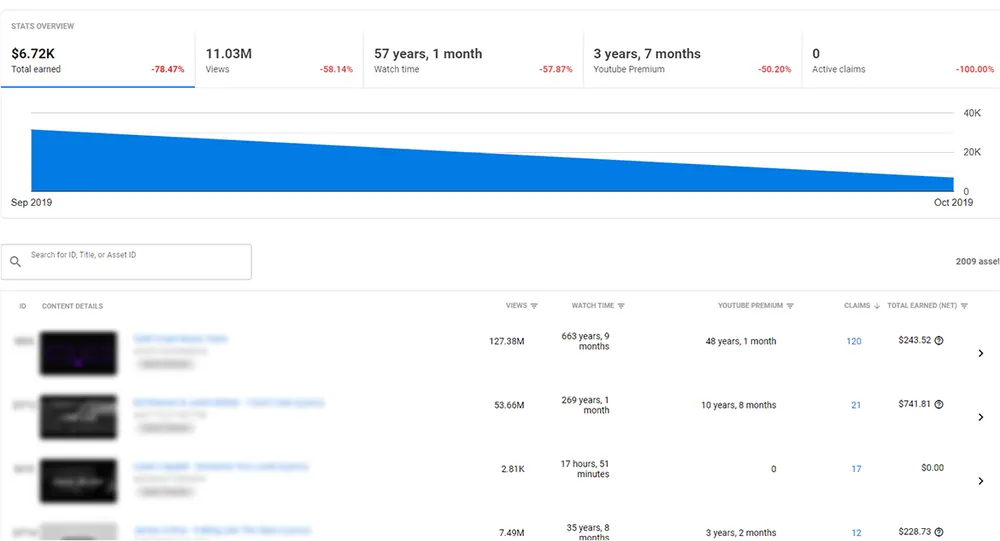
Task: Open the Active claims tab
Action: pos(901,61)
